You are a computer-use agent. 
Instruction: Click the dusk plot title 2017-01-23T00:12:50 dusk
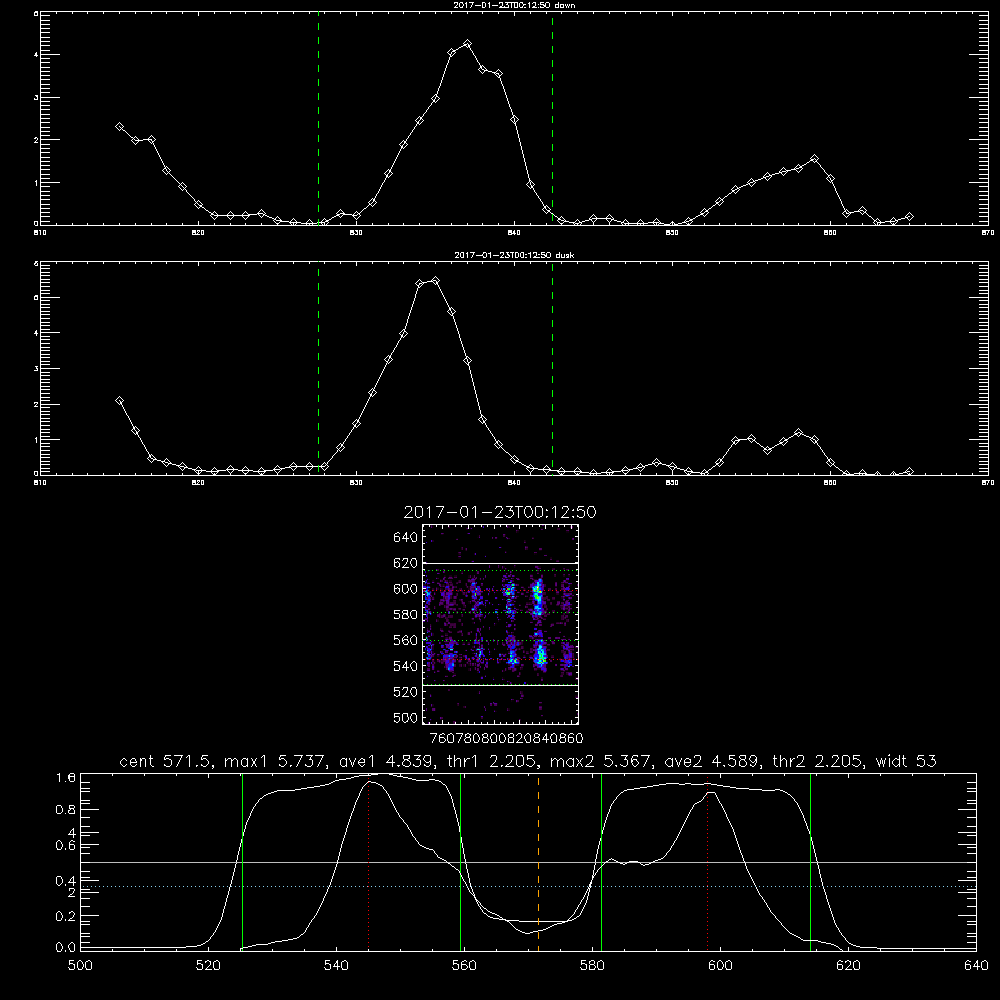[x=514, y=255]
